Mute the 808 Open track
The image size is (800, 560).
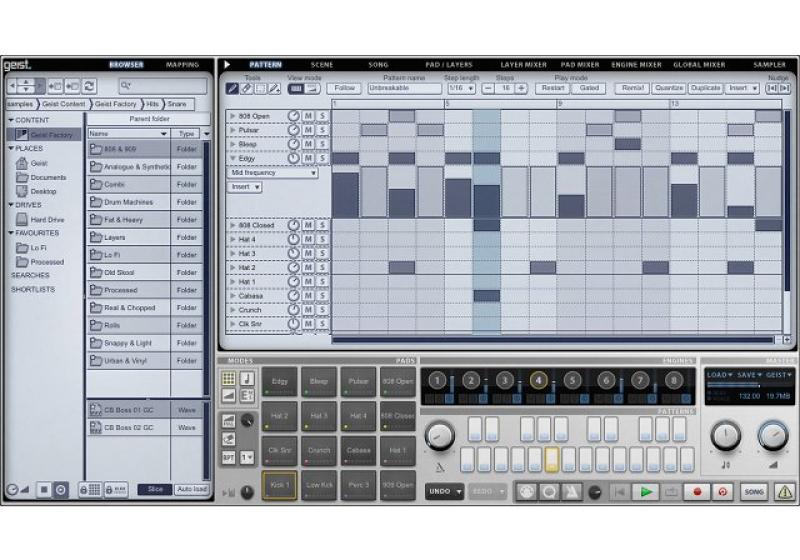coord(309,116)
